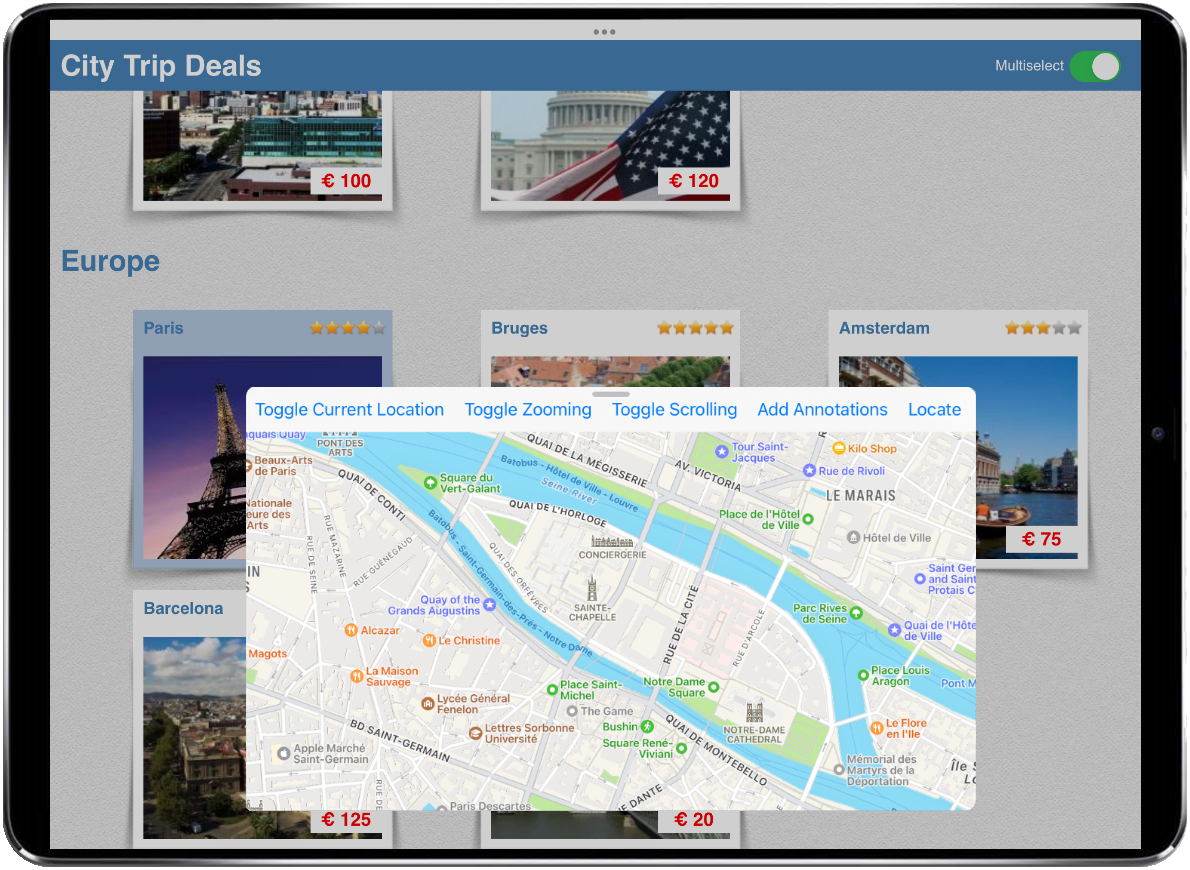Tap the Notre-Dame Cathedral map icon
This screenshot has width=1190, height=870.
click(x=754, y=712)
